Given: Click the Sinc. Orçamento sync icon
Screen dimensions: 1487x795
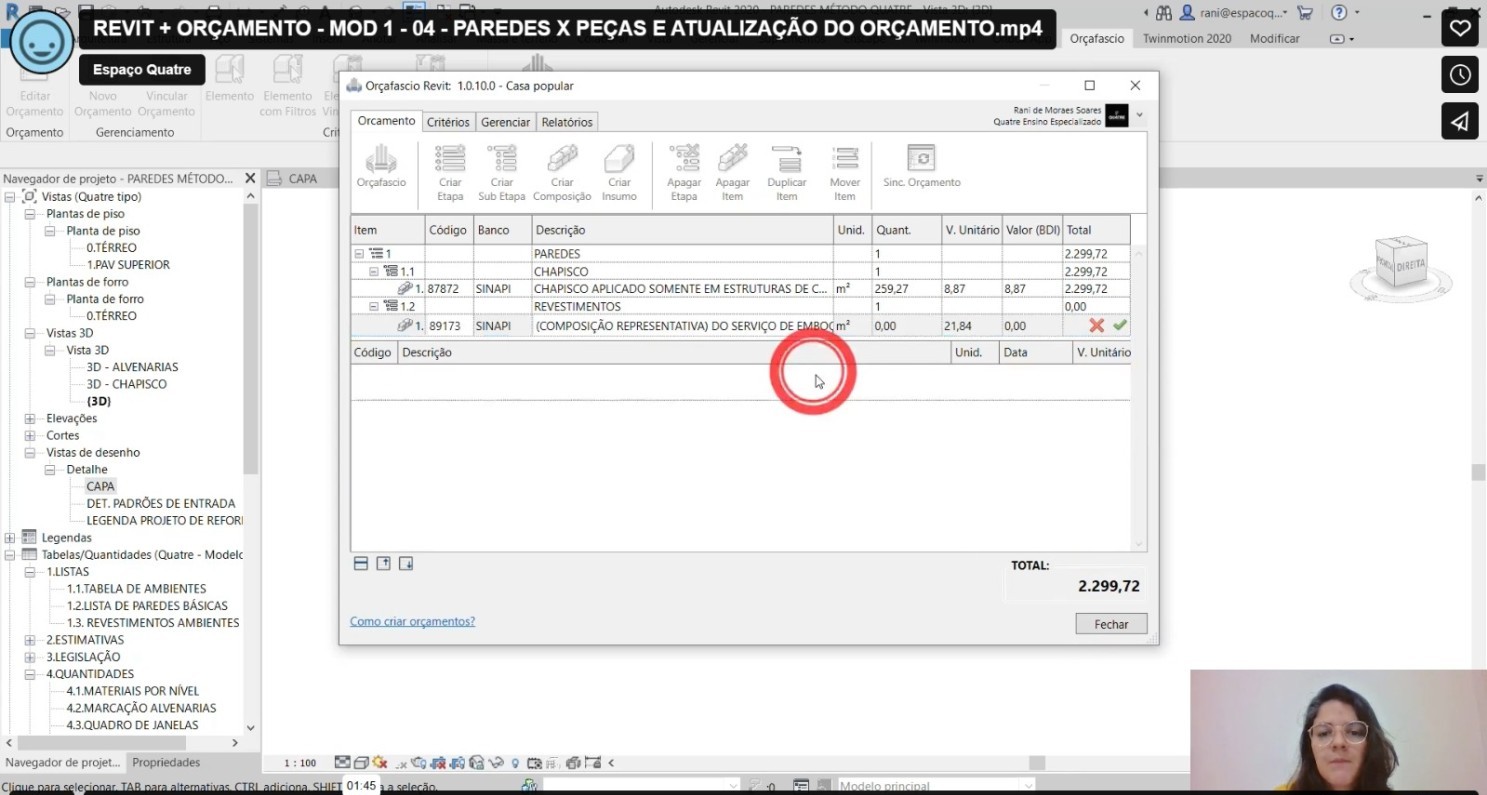Looking at the screenshot, I should coord(921,159).
